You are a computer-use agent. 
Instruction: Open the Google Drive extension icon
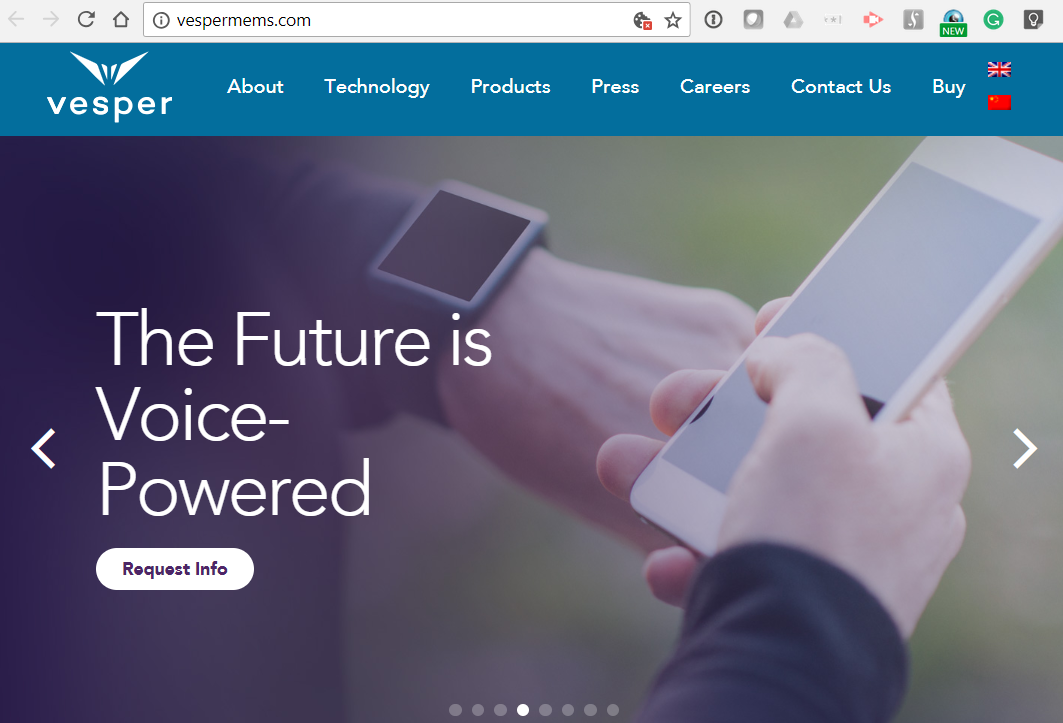pyautogui.click(x=793, y=20)
